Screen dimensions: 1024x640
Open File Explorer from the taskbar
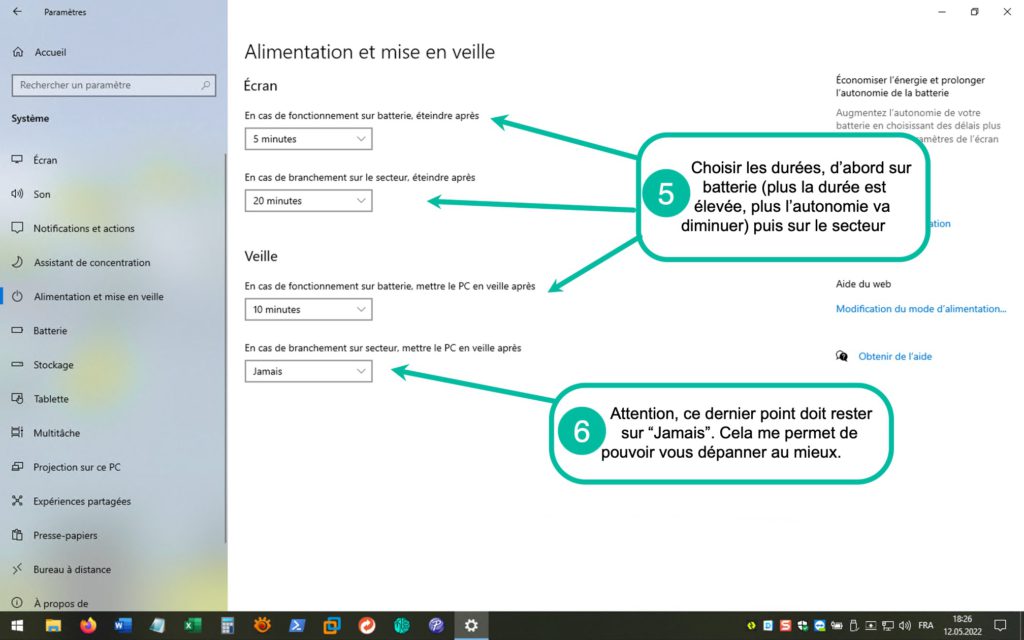pos(53,625)
